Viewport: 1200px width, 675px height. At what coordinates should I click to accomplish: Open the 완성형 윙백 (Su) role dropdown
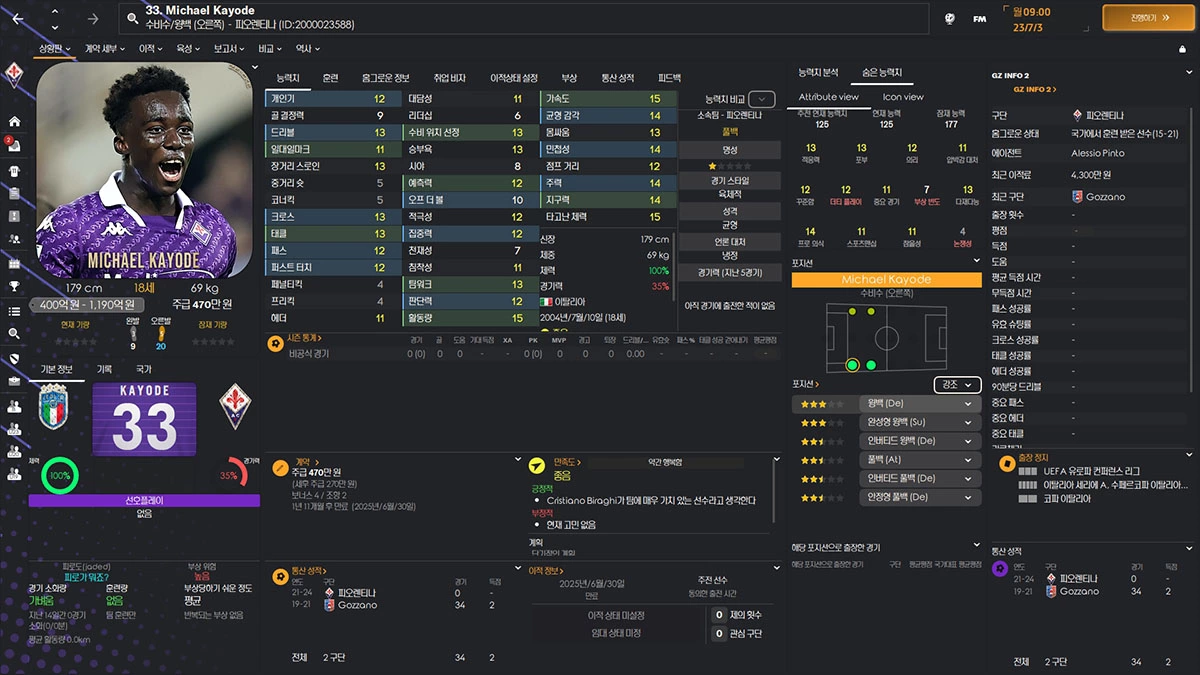pos(920,422)
